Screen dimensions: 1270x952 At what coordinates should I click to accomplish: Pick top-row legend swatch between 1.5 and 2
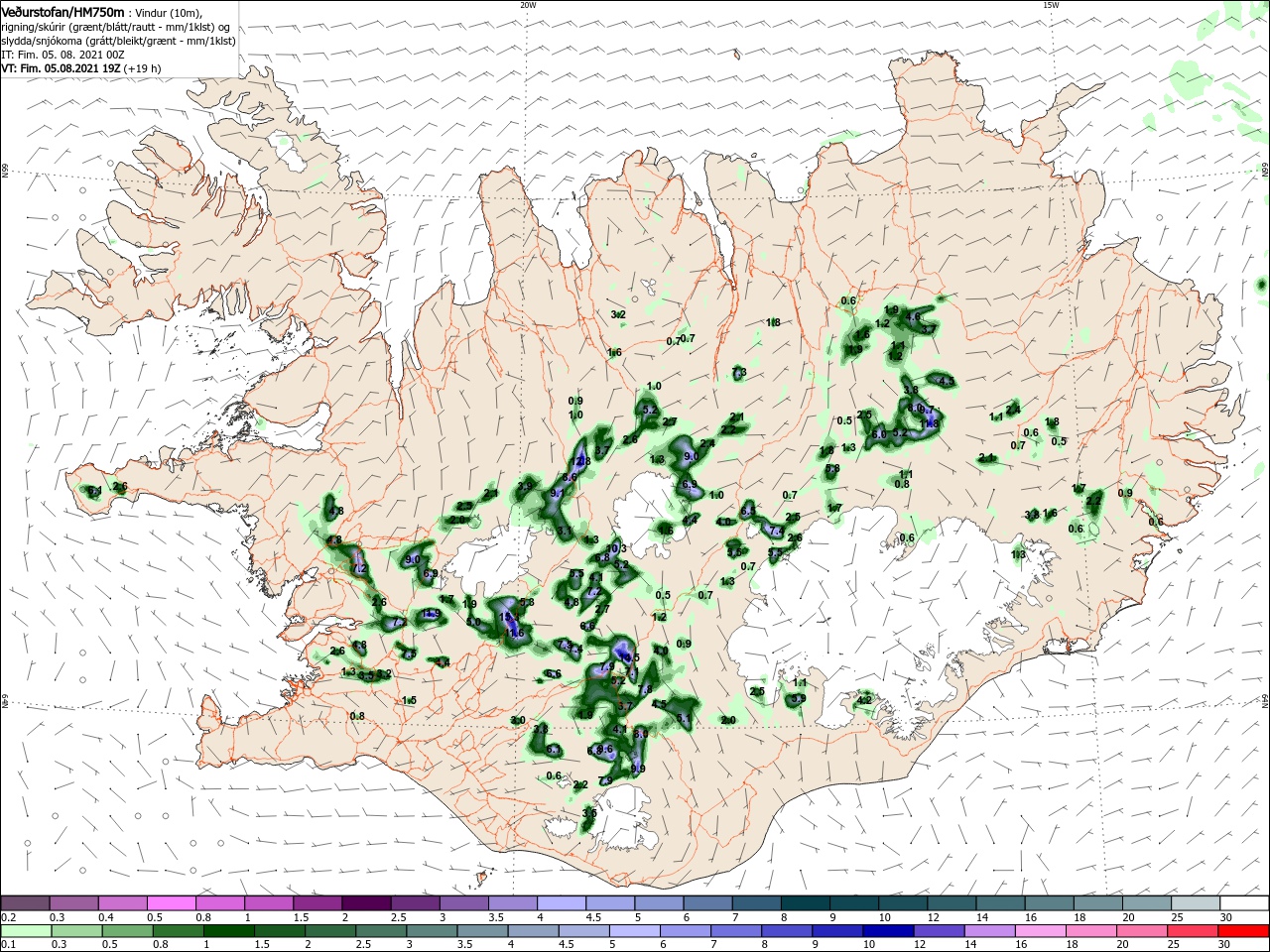tap(317, 902)
